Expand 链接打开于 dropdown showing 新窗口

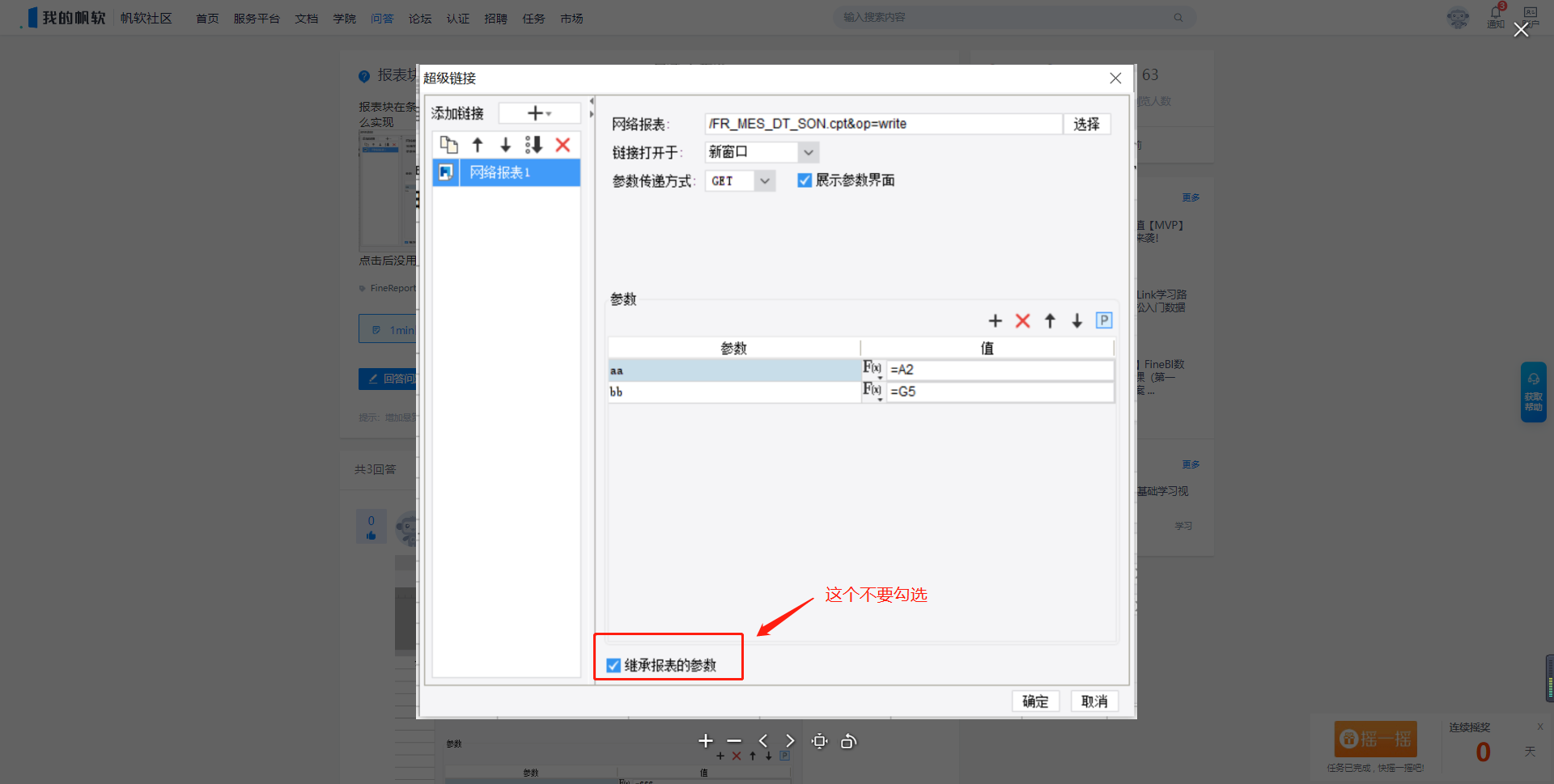point(808,152)
